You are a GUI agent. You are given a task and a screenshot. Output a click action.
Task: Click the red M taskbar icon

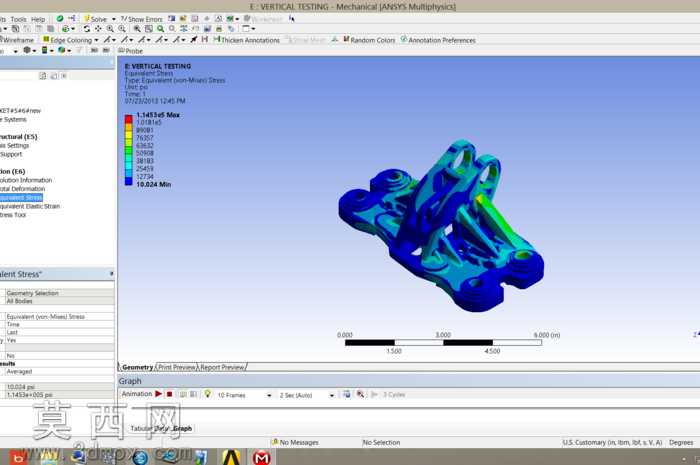(261, 457)
